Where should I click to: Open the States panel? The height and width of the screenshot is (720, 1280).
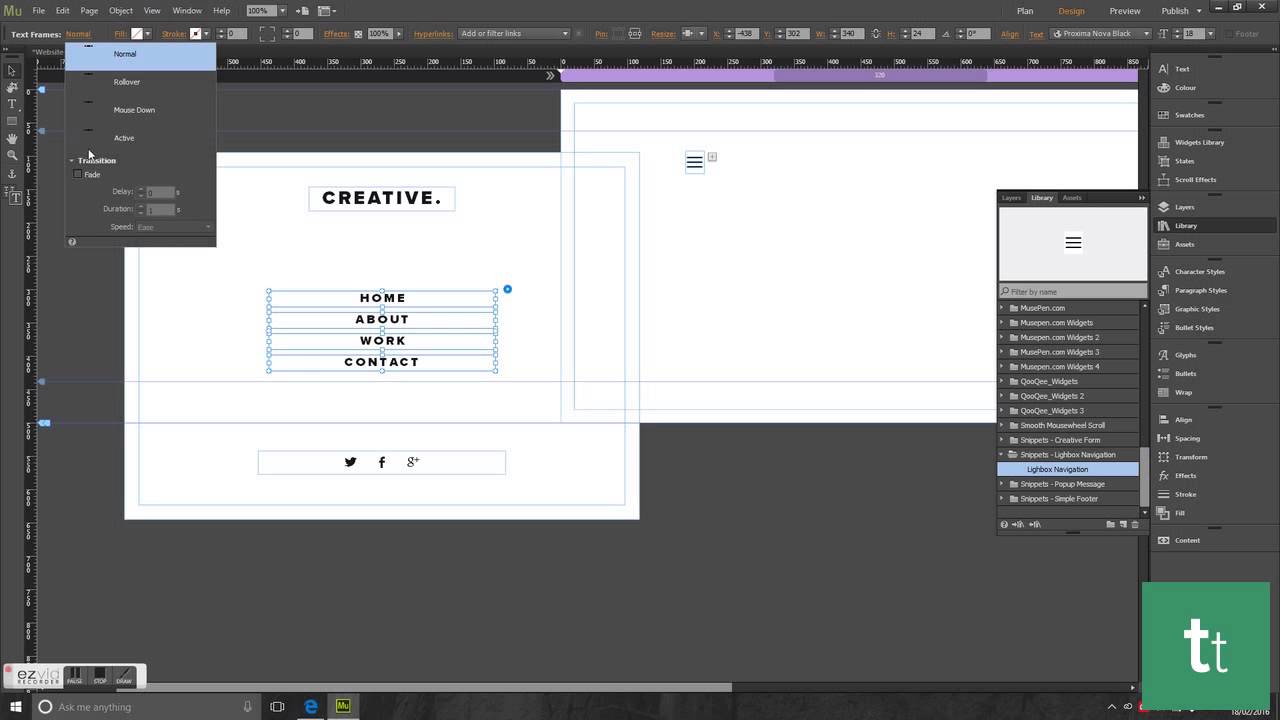[1184, 161]
